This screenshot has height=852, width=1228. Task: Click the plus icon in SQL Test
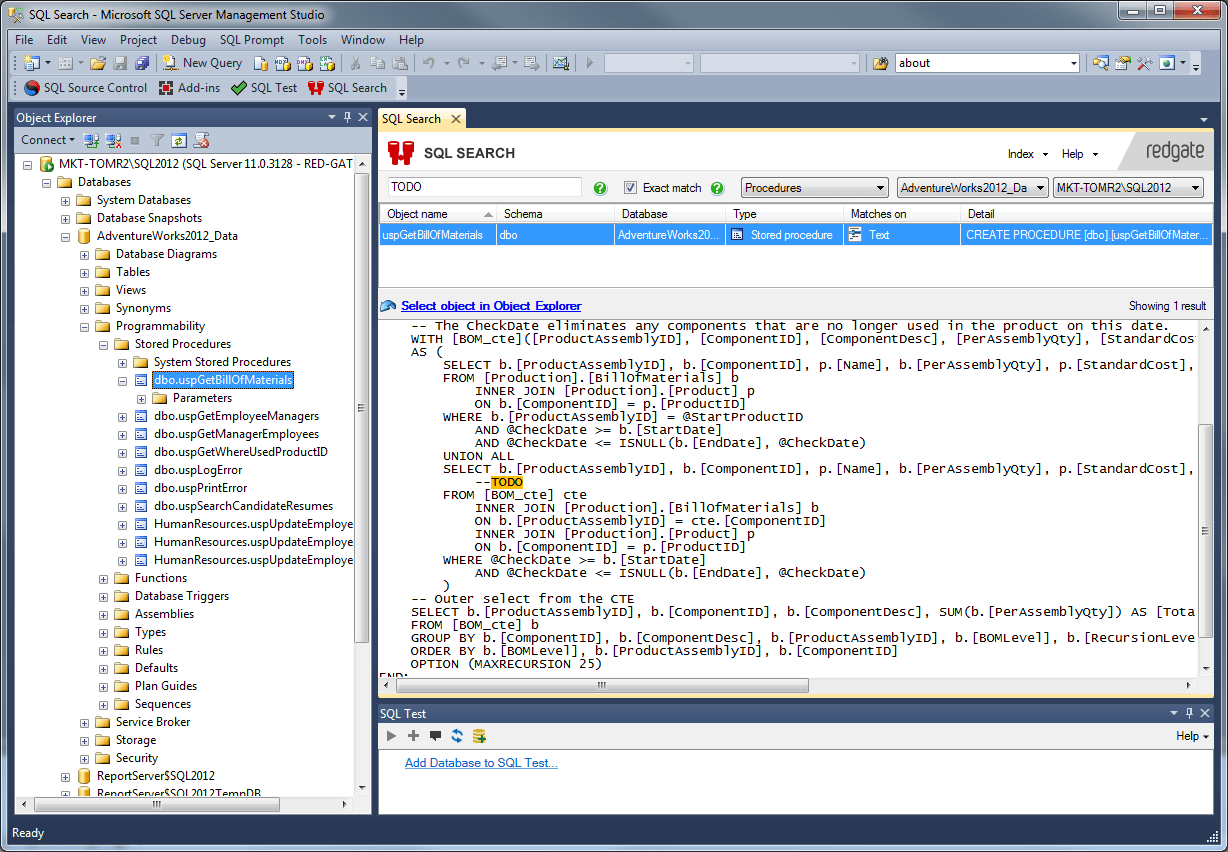pos(413,736)
